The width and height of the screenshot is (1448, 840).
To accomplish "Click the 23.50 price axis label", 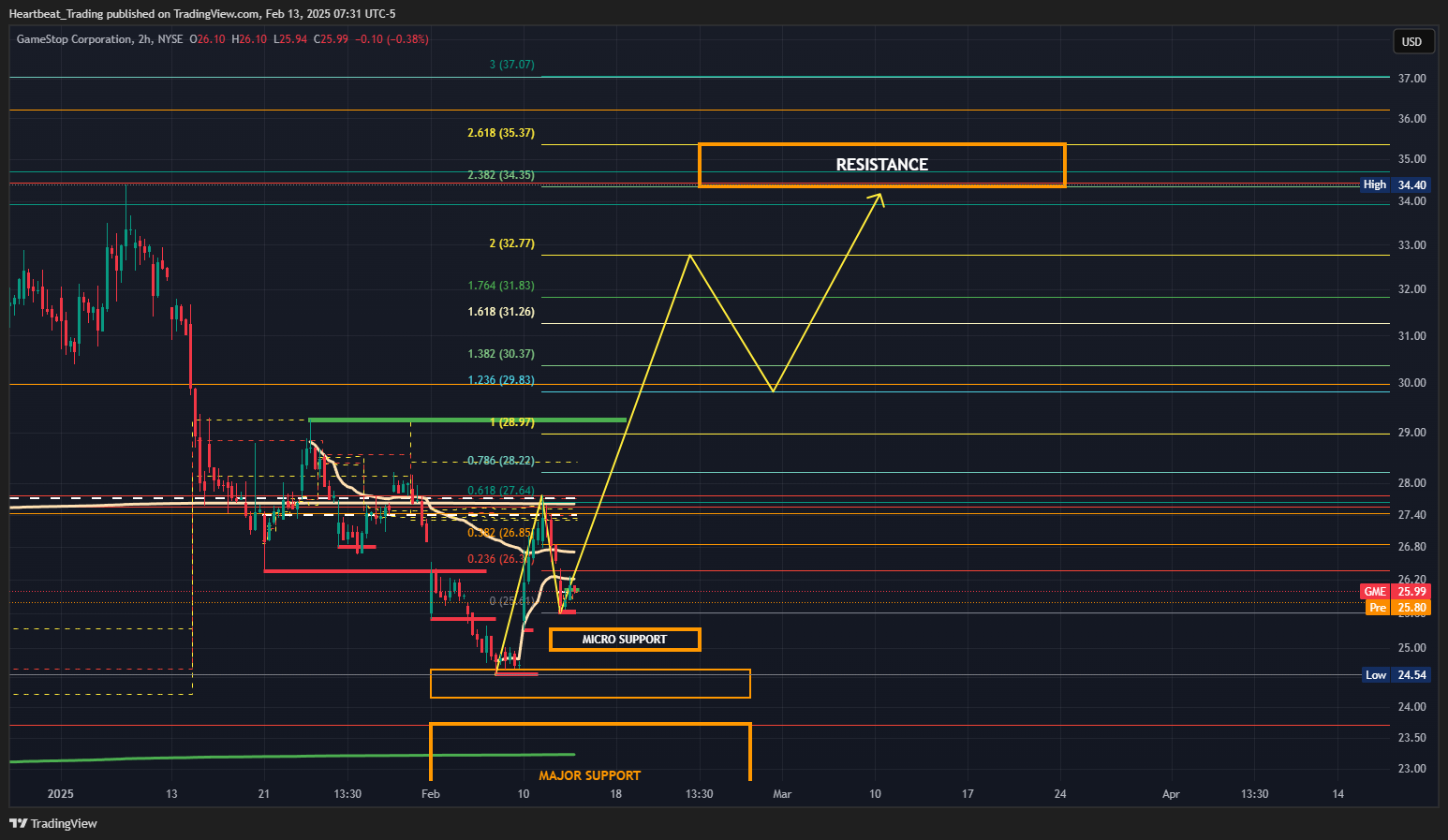I will (1411, 738).
